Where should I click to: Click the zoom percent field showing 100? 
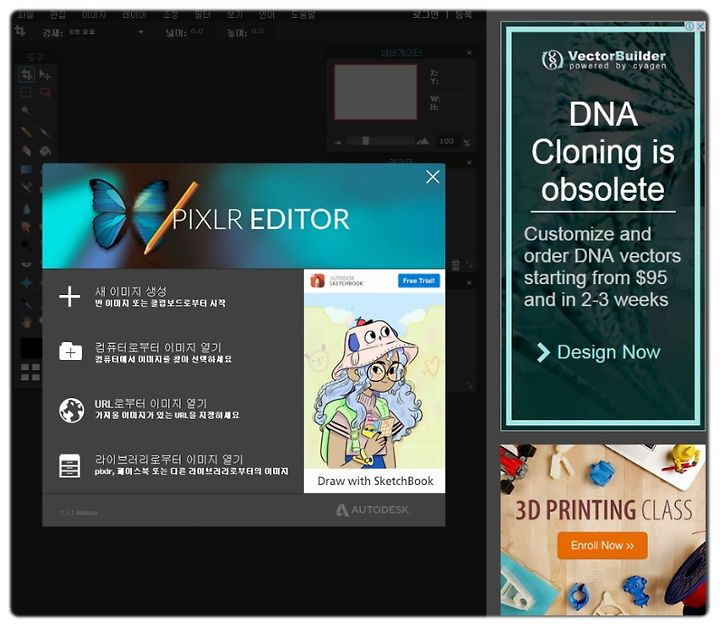(x=446, y=141)
